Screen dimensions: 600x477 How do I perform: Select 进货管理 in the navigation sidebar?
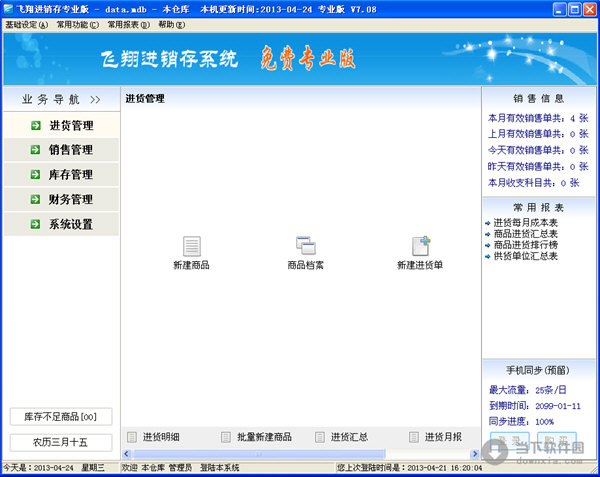pyautogui.click(x=70, y=125)
